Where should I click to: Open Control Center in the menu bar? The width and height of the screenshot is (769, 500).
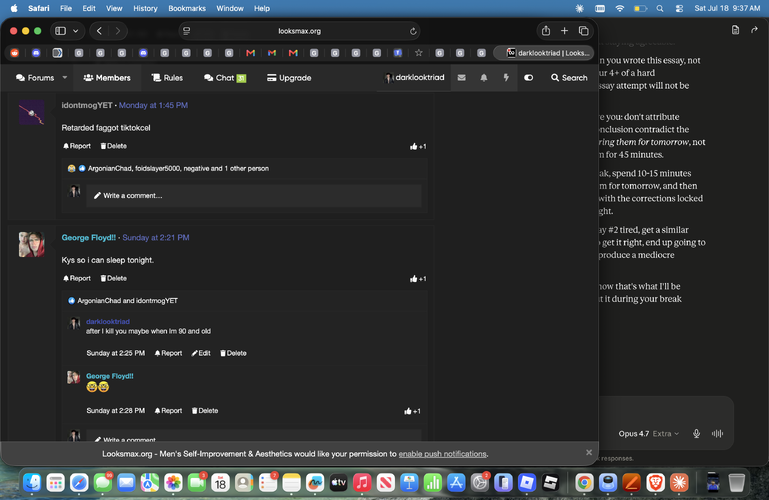point(679,8)
